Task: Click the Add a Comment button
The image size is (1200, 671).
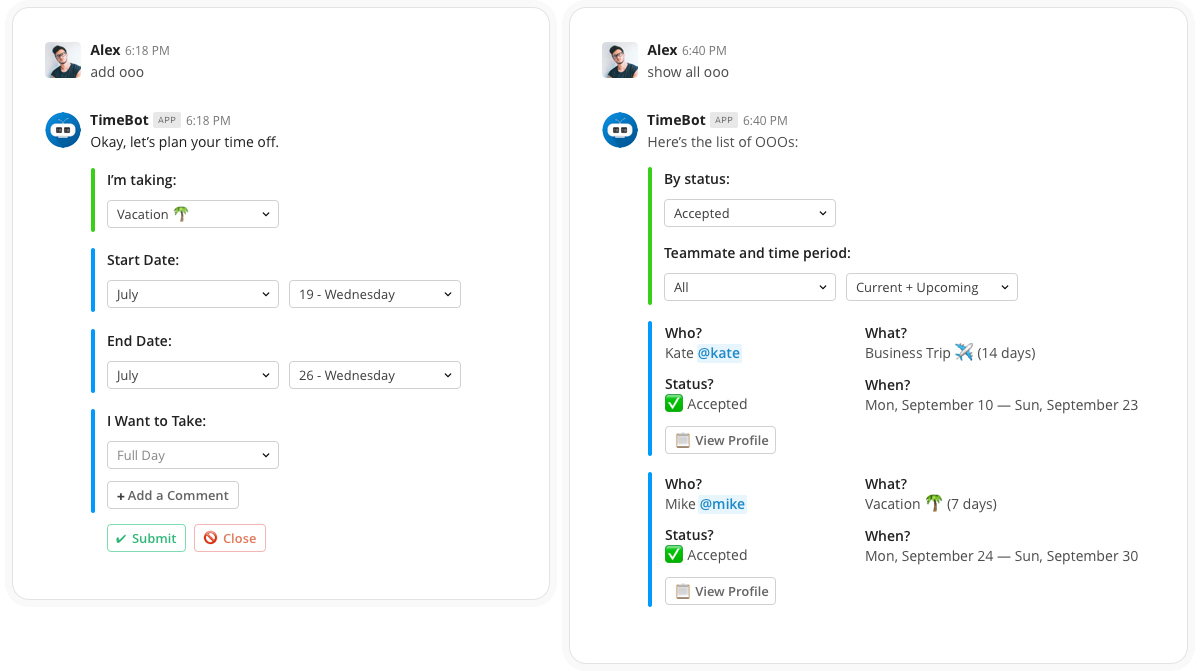Action: (x=173, y=495)
